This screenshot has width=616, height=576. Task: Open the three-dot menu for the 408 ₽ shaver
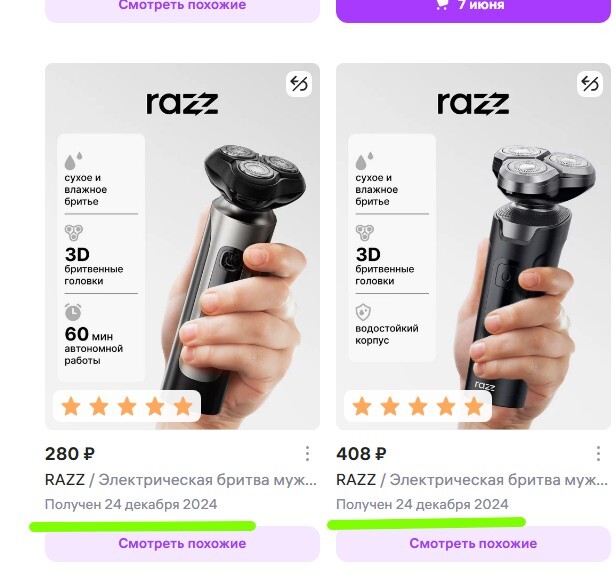(598, 453)
